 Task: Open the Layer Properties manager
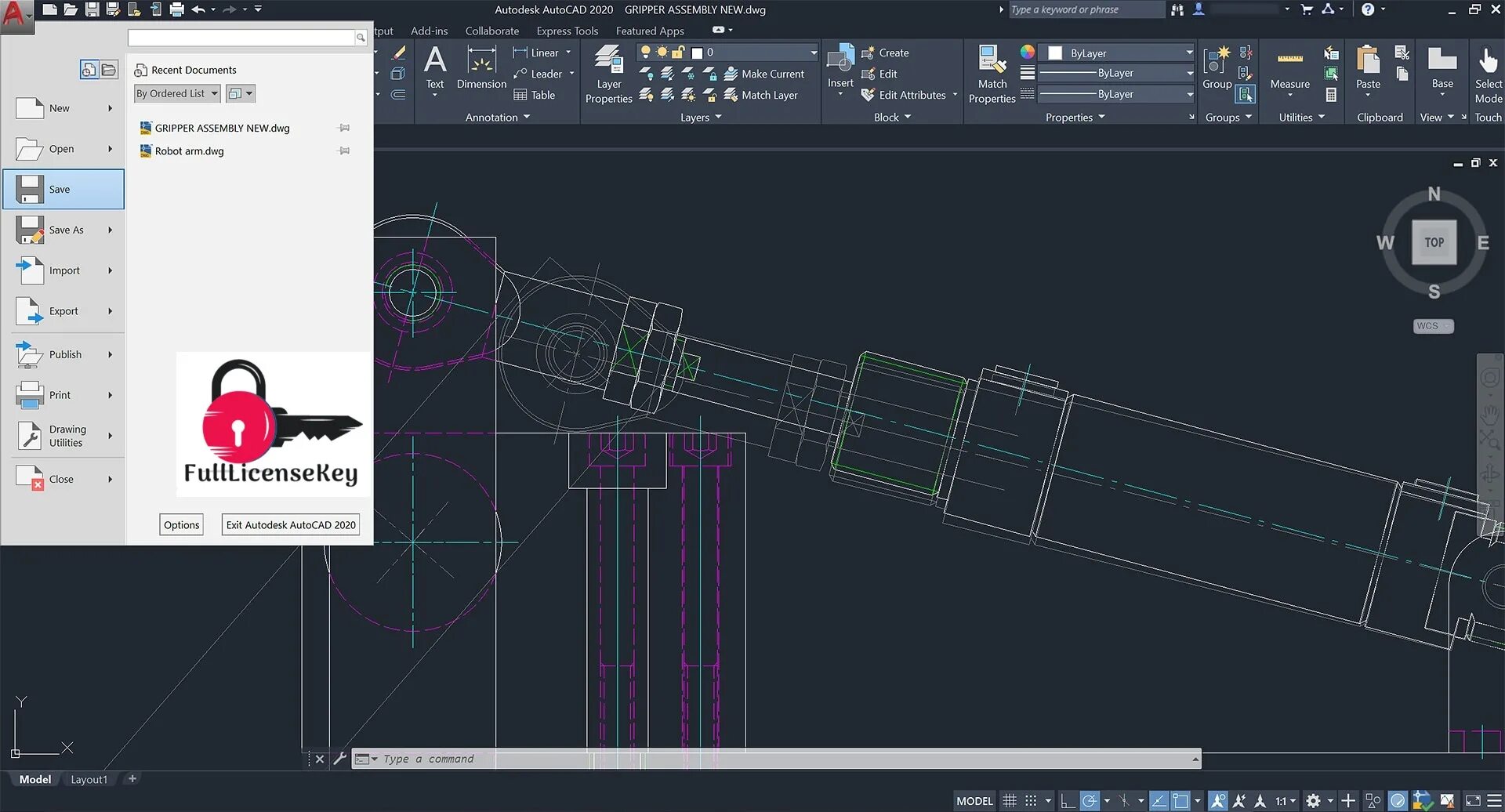pyautogui.click(x=609, y=74)
